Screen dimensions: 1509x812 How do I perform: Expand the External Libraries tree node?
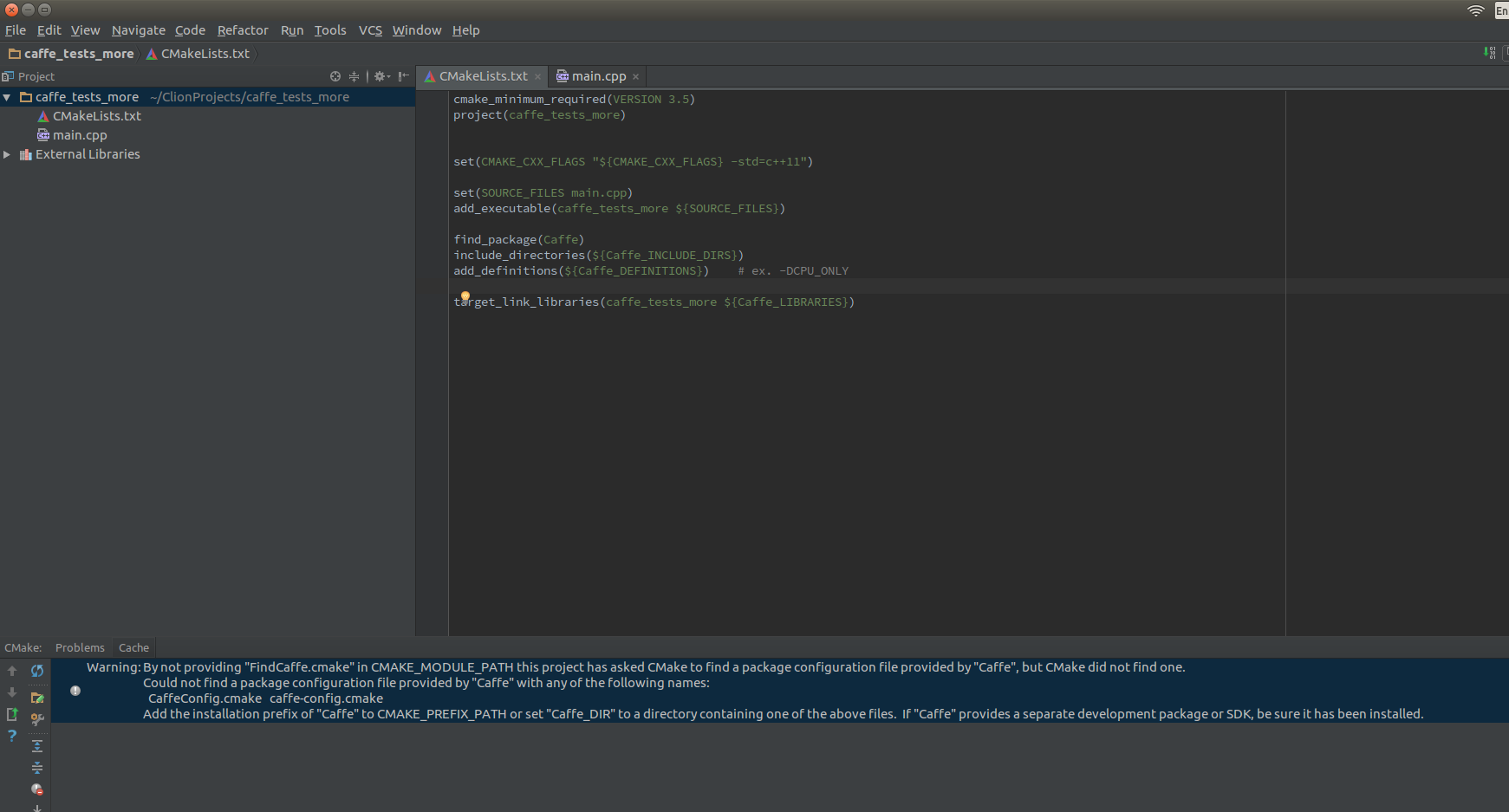pos(7,154)
